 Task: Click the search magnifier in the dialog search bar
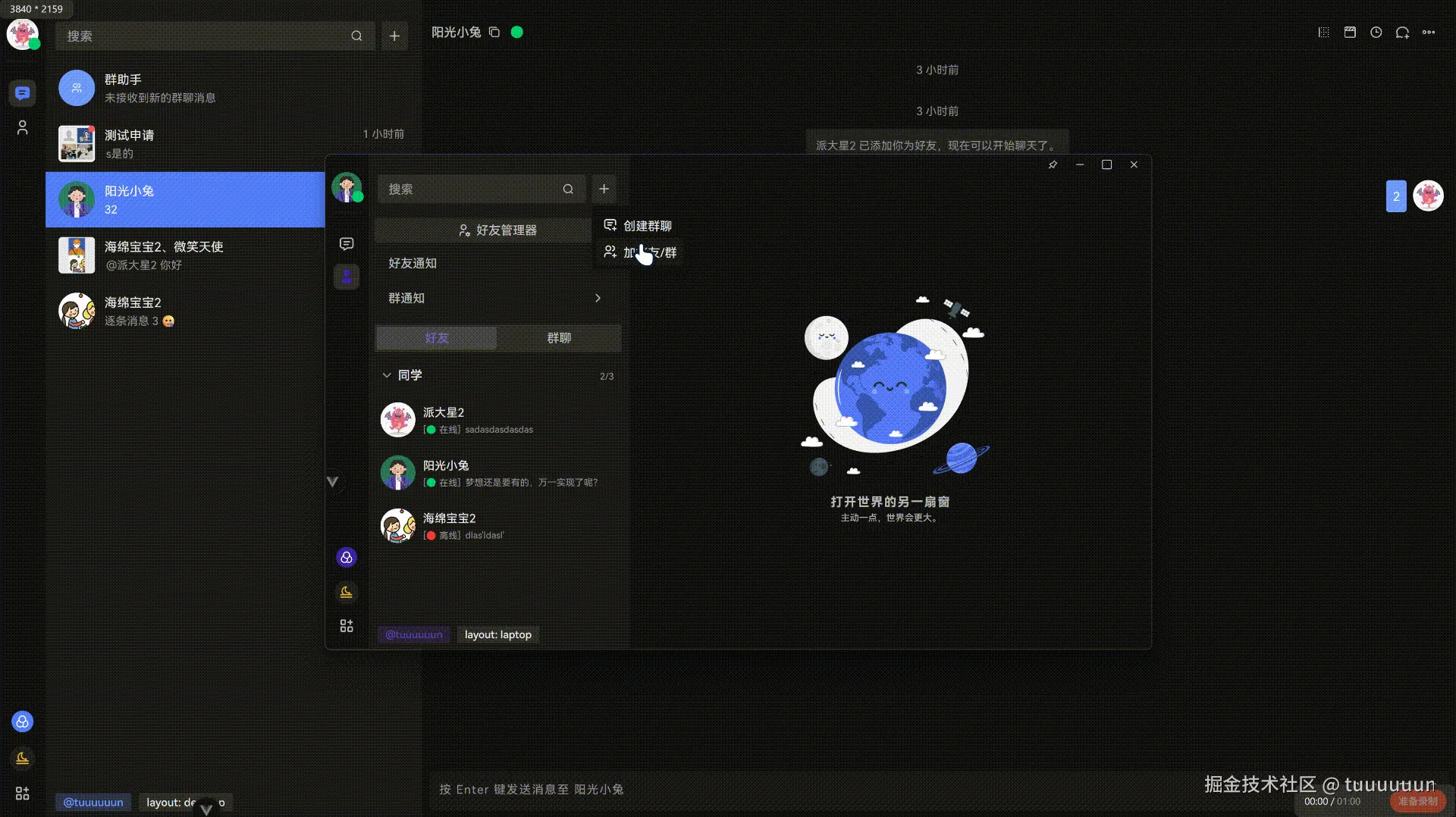point(568,189)
